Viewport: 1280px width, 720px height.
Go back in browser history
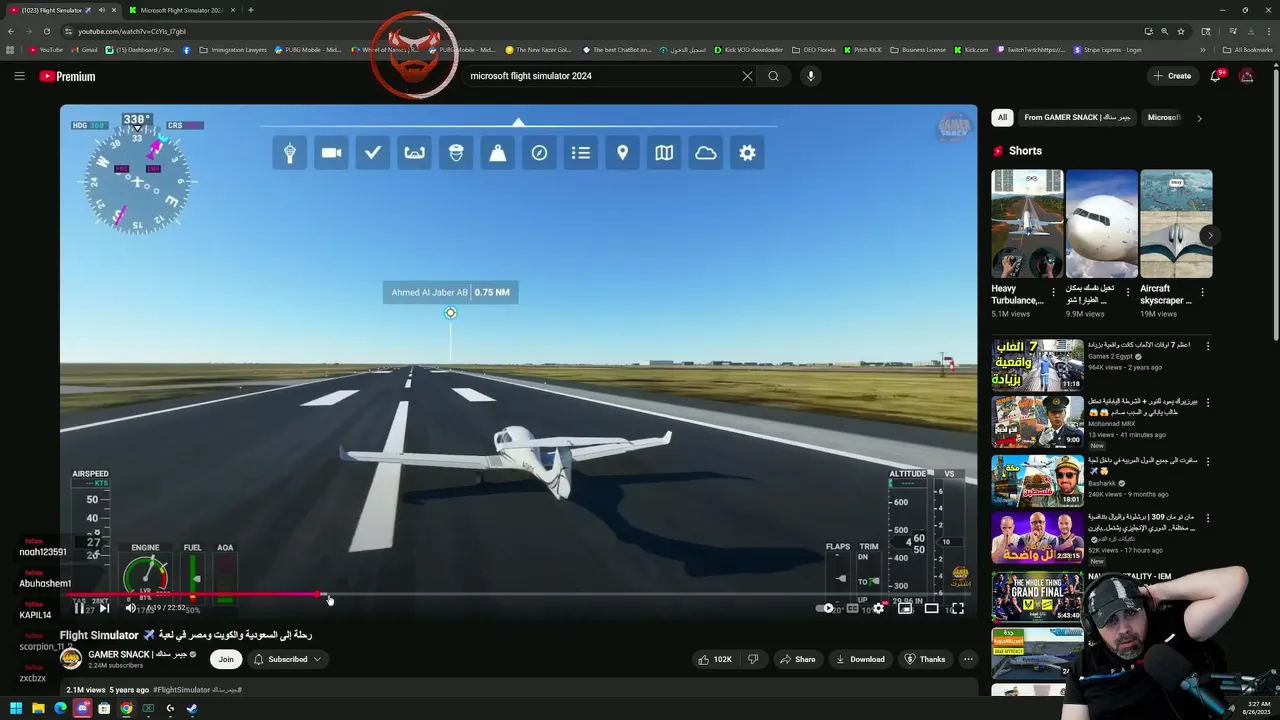tap(11, 31)
